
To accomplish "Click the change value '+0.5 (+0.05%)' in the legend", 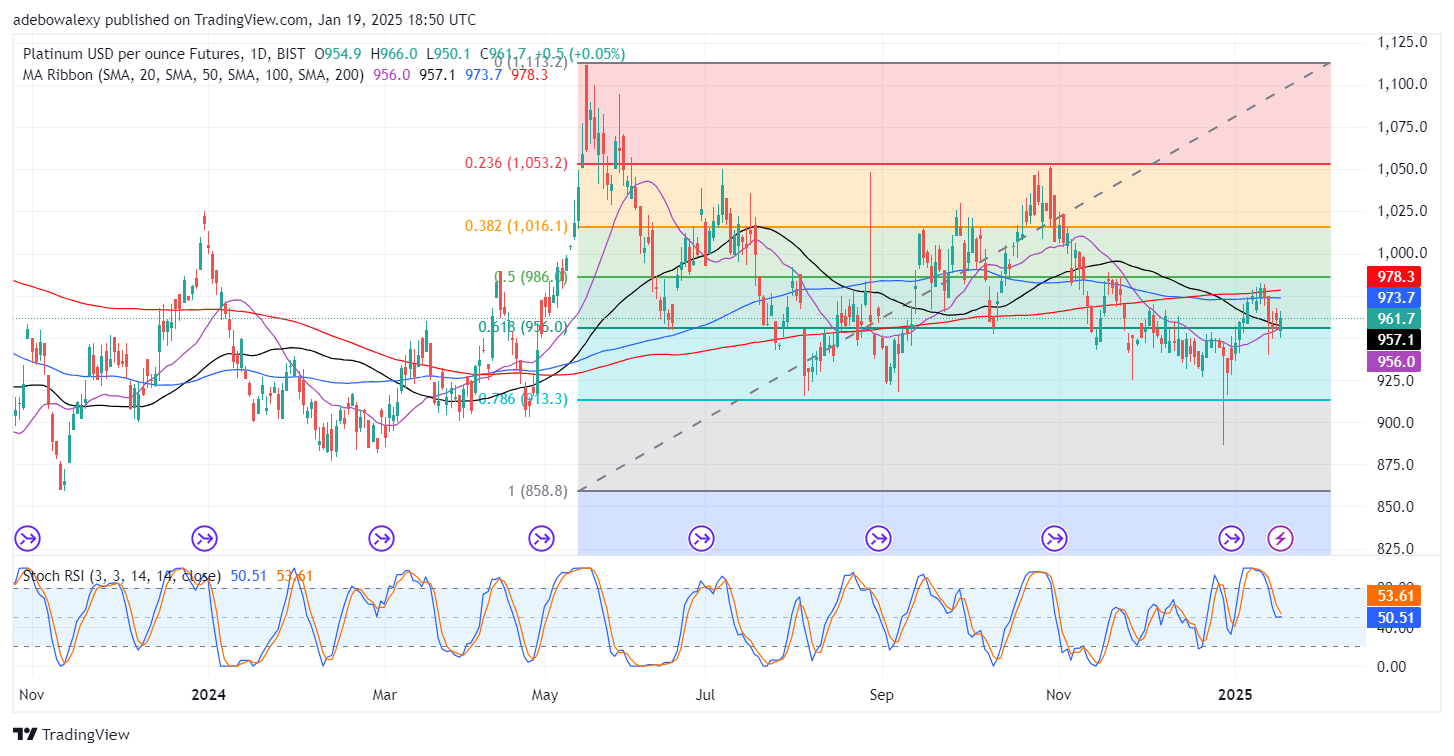I will click(580, 53).
